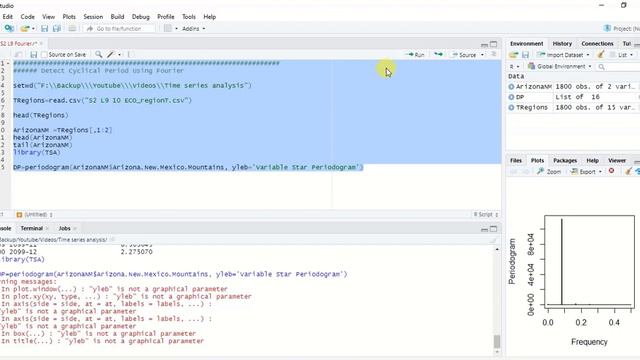Switch to the Terminal tab
640x360 pixels.
31,228
